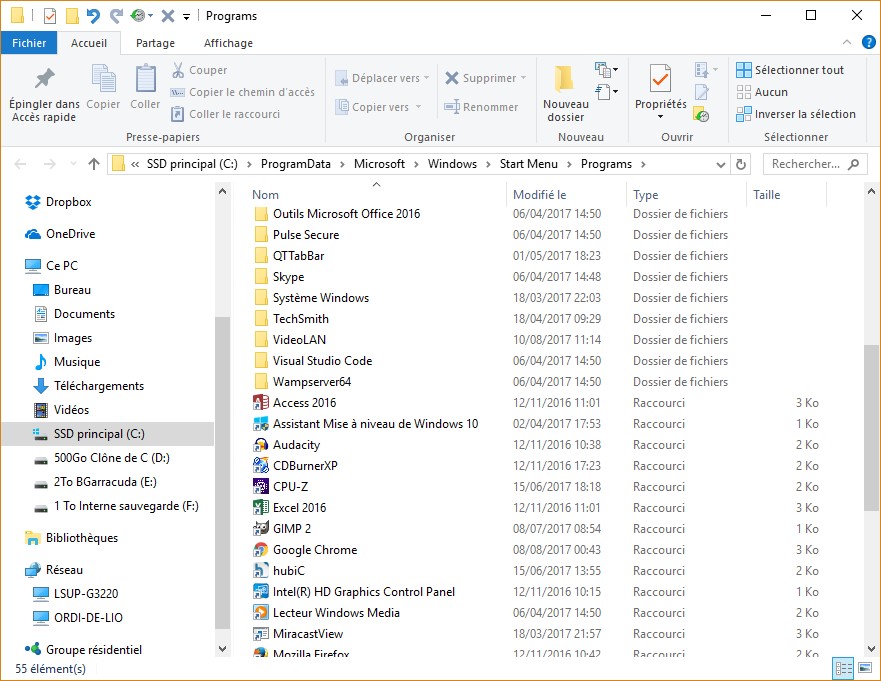Click Épingler dans Accès rapide pin icon
This screenshot has height=681, width=881.
[44, 79]
